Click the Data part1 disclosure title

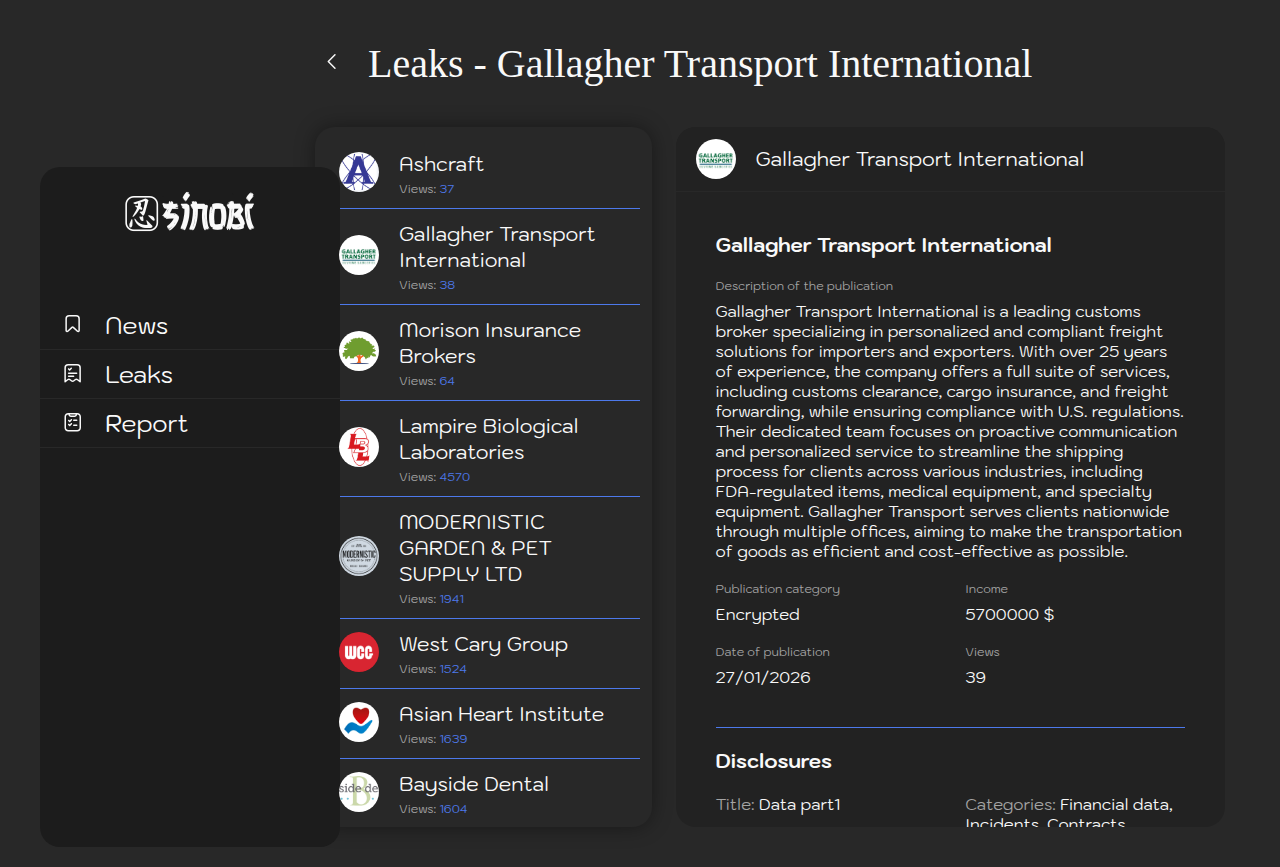pyautogui.click(x=799, y=805)
